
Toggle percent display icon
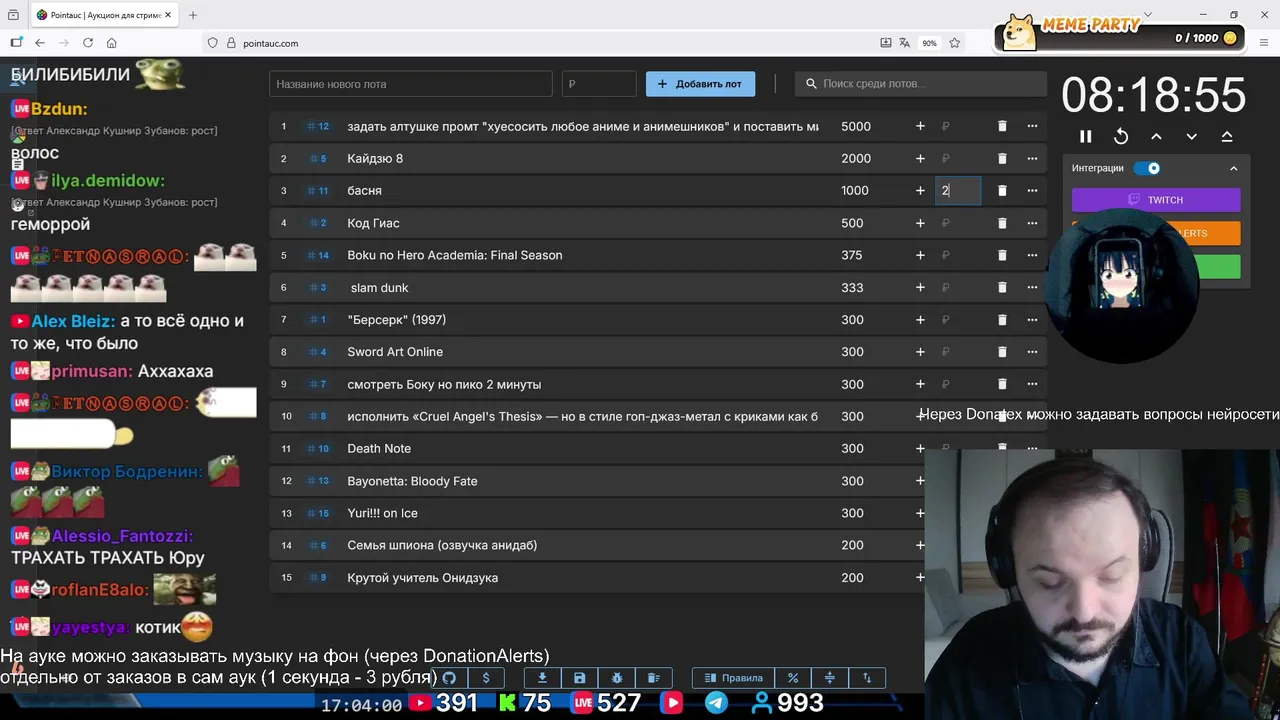[x=793, y=678]
